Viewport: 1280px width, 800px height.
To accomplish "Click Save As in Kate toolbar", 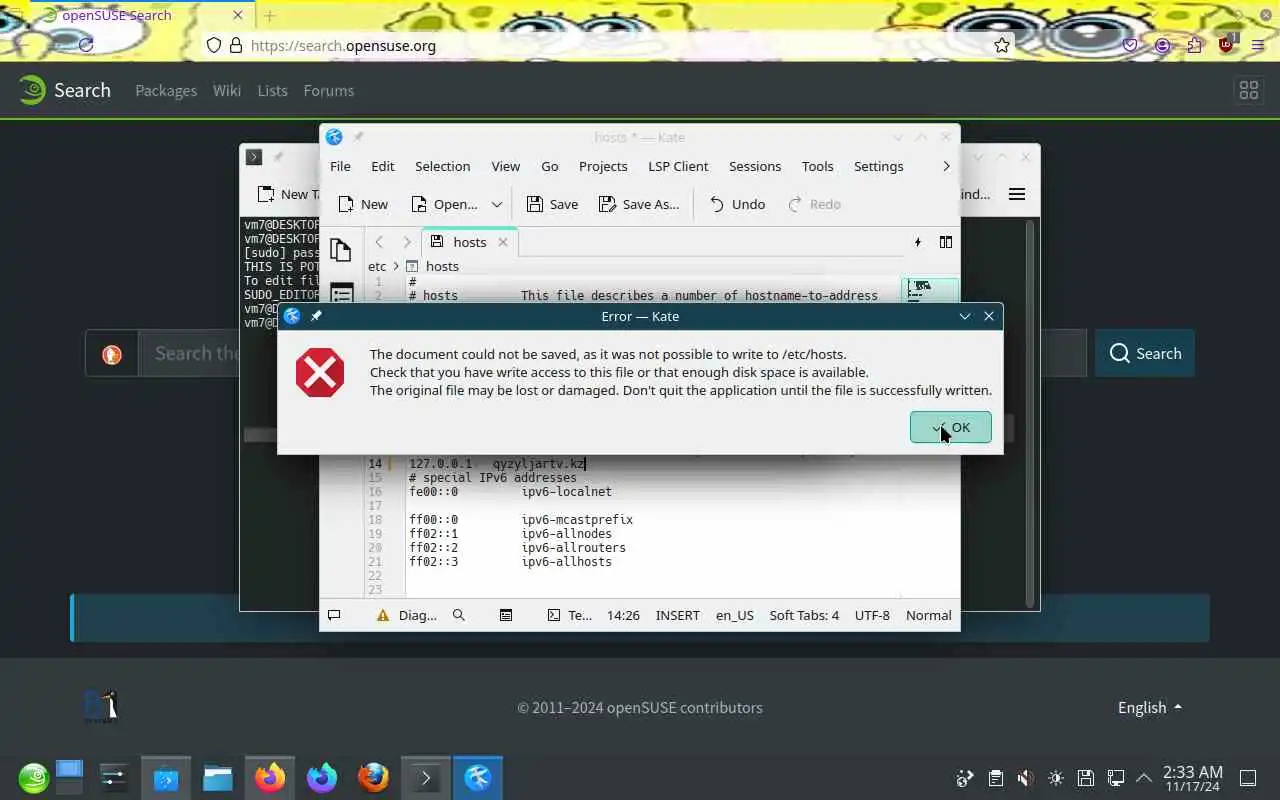I will pos(639,204).
